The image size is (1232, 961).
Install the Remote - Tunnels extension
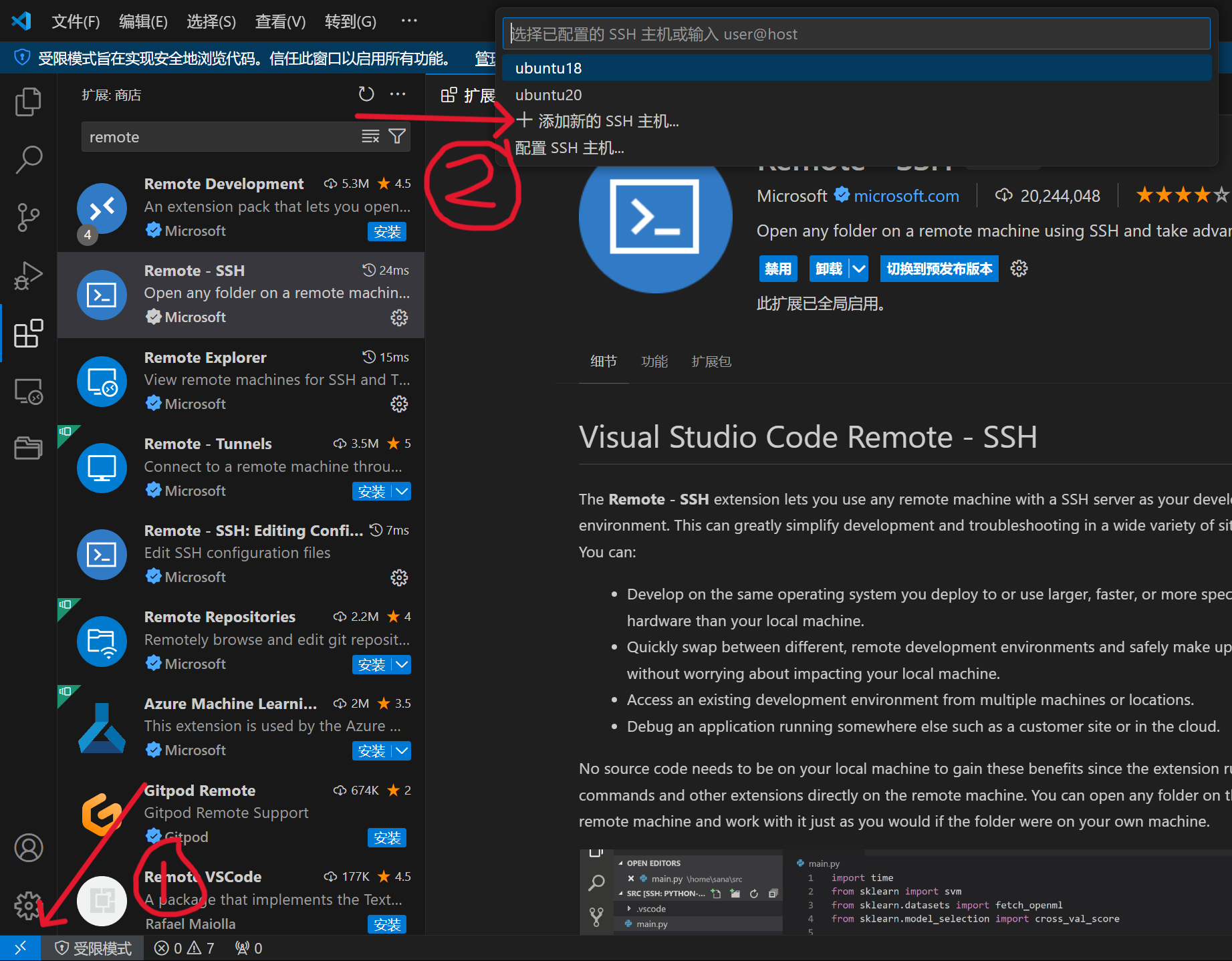coord(372,491)
